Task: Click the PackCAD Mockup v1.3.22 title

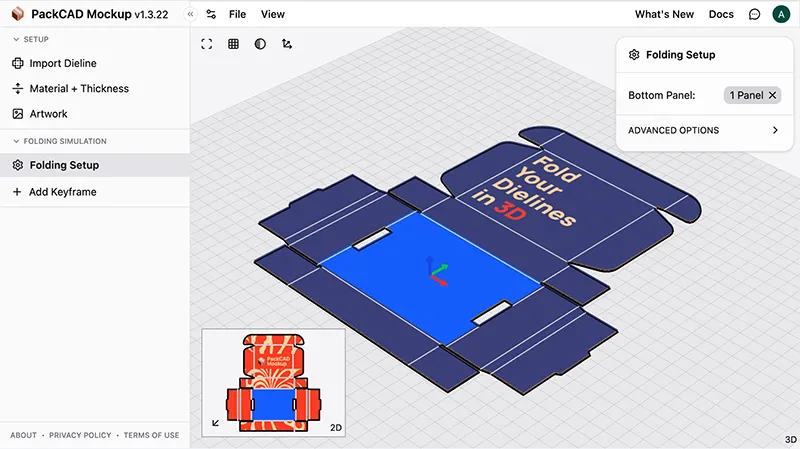Action: [x=99, y=14]
